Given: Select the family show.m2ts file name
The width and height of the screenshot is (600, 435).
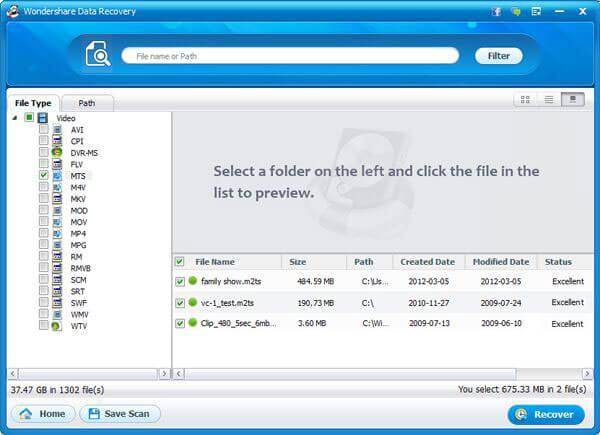Looking at the screenshot, I should click(x=231, y=282).
